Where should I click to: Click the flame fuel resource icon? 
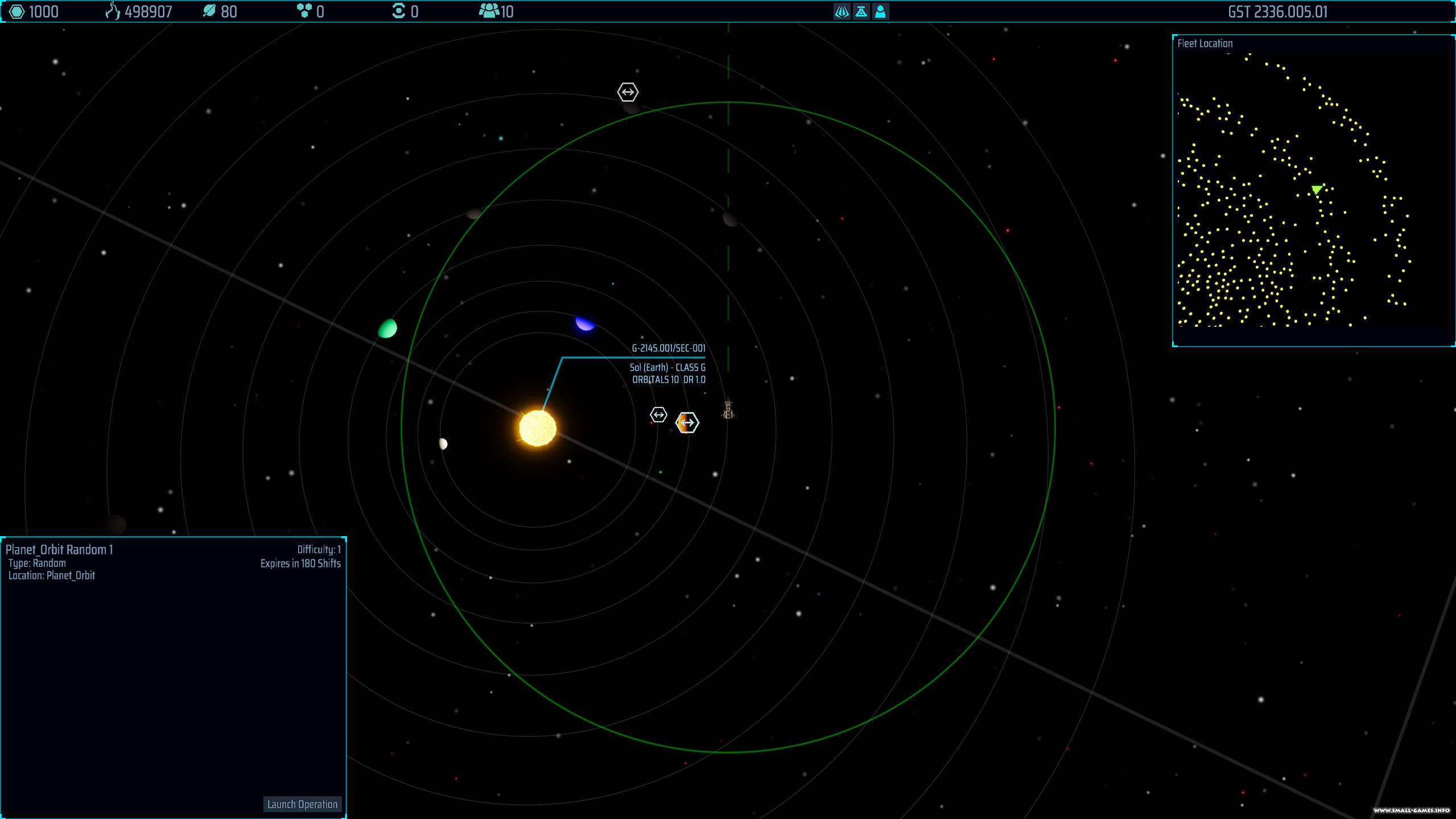[x=113, y=11]
